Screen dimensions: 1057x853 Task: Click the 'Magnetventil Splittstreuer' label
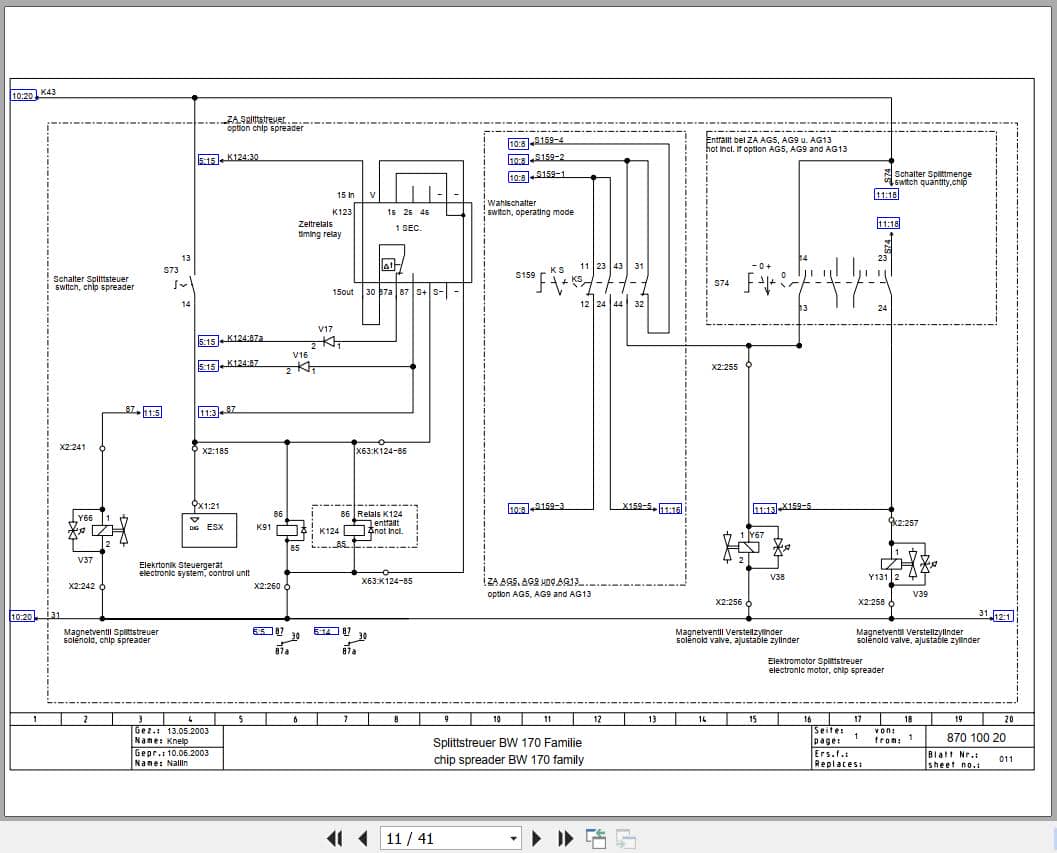(x=111, y=632)
